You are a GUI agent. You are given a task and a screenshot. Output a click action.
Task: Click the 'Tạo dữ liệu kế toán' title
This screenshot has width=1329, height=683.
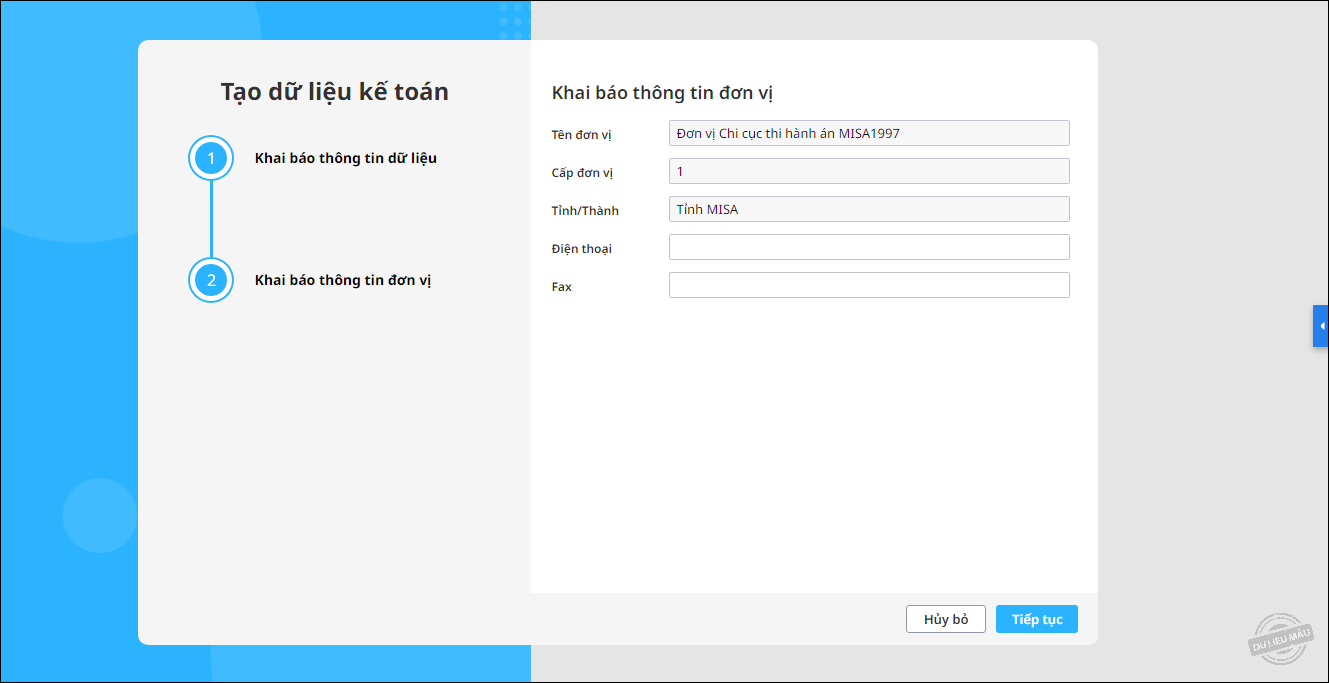[334, 92]
